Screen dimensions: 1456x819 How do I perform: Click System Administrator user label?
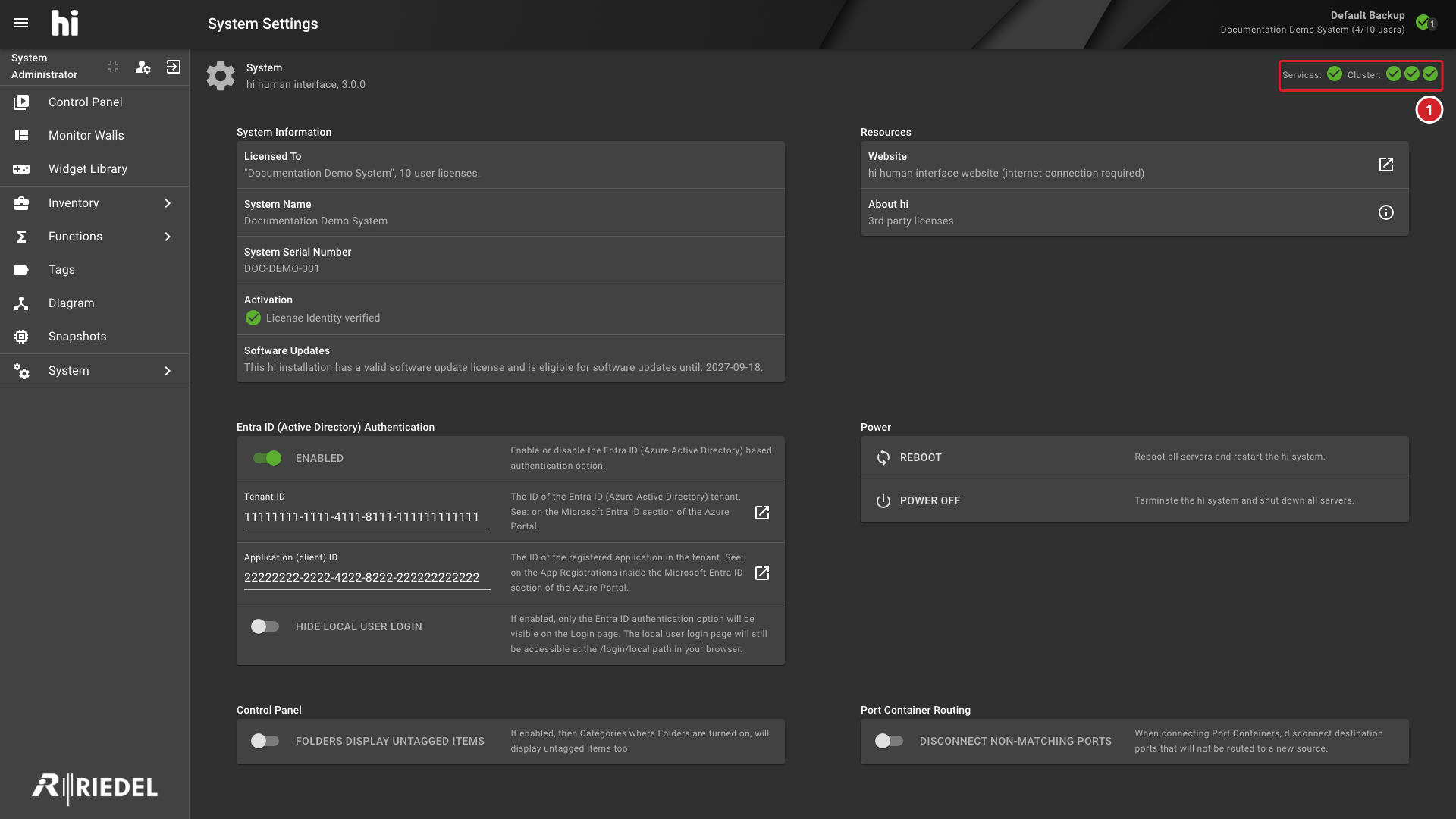44,66
